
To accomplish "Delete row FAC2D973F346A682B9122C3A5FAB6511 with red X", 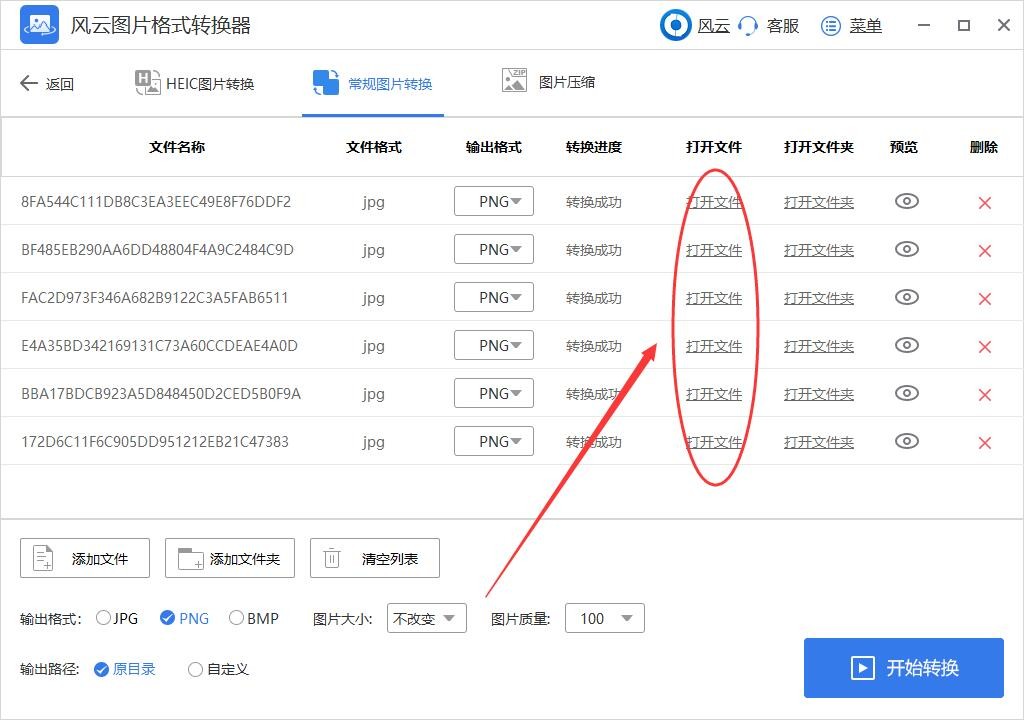I will 985,299.
